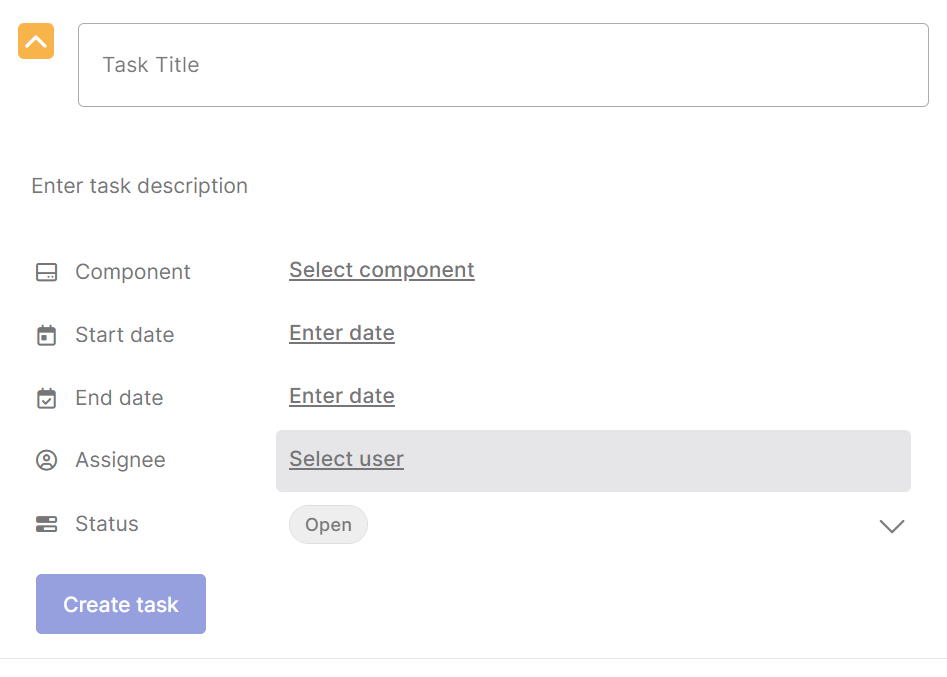Click the Task Title input field

(503, 65)
